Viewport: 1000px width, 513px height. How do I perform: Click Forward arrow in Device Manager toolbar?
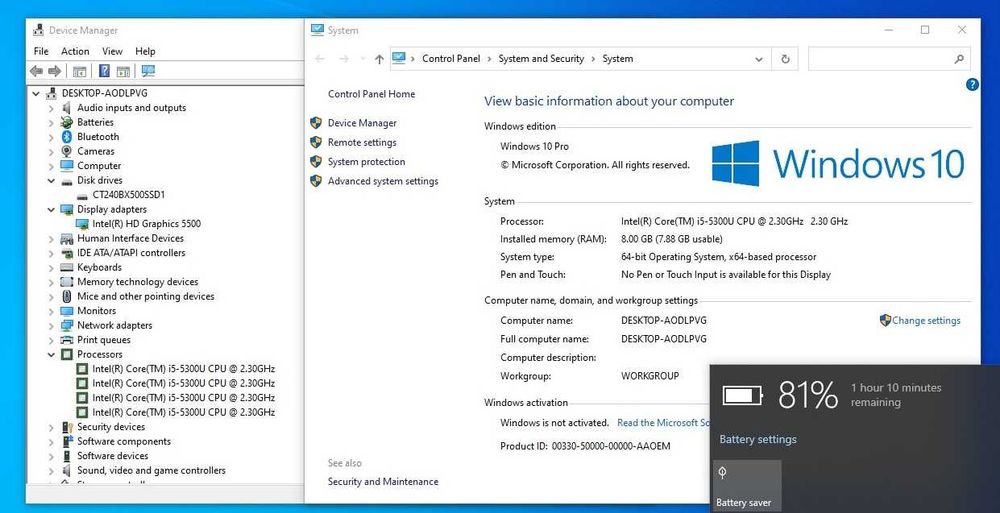coord(55,71)
